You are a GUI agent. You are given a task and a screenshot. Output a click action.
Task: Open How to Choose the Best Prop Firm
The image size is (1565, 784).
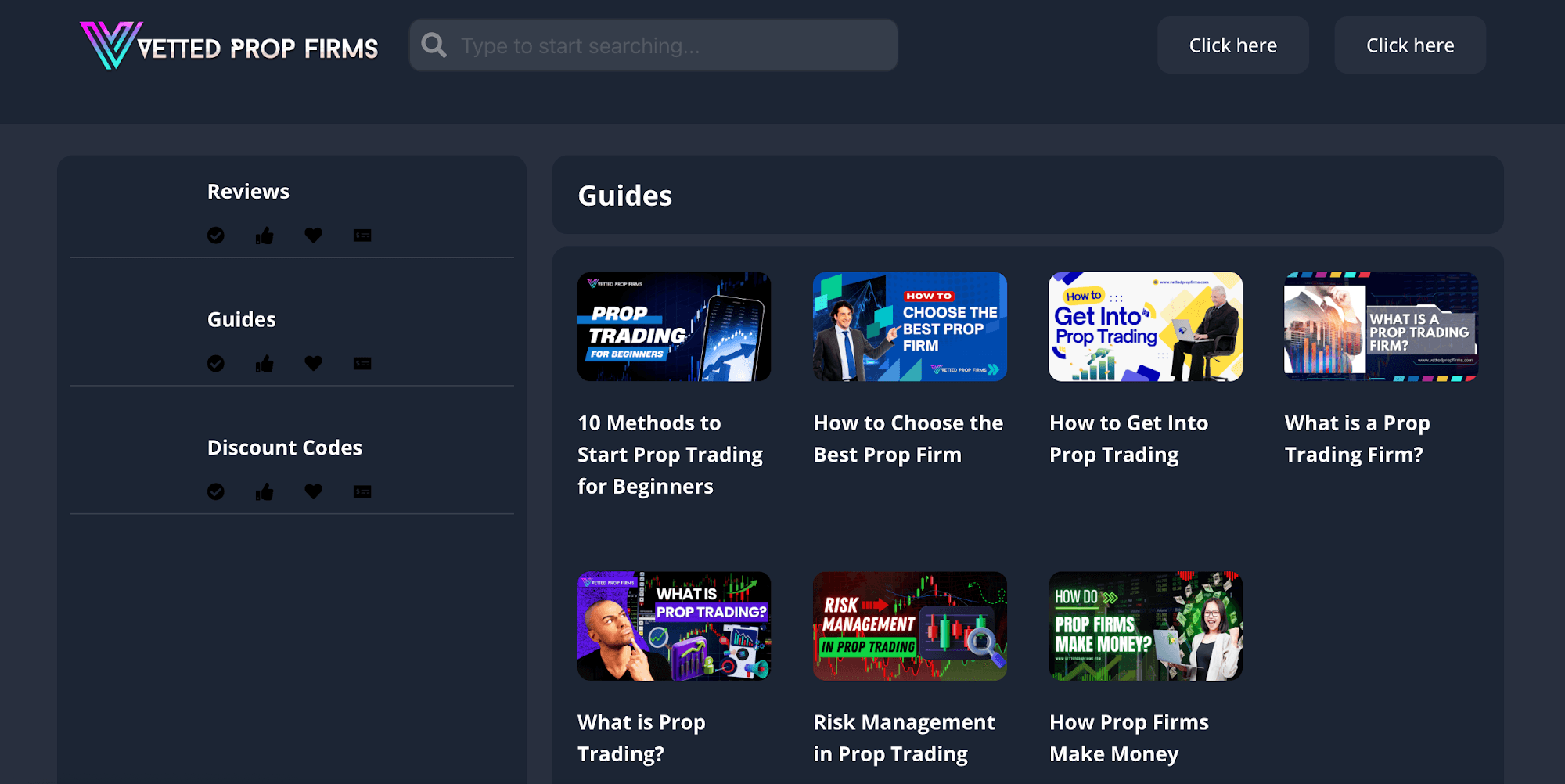point(908,439)
